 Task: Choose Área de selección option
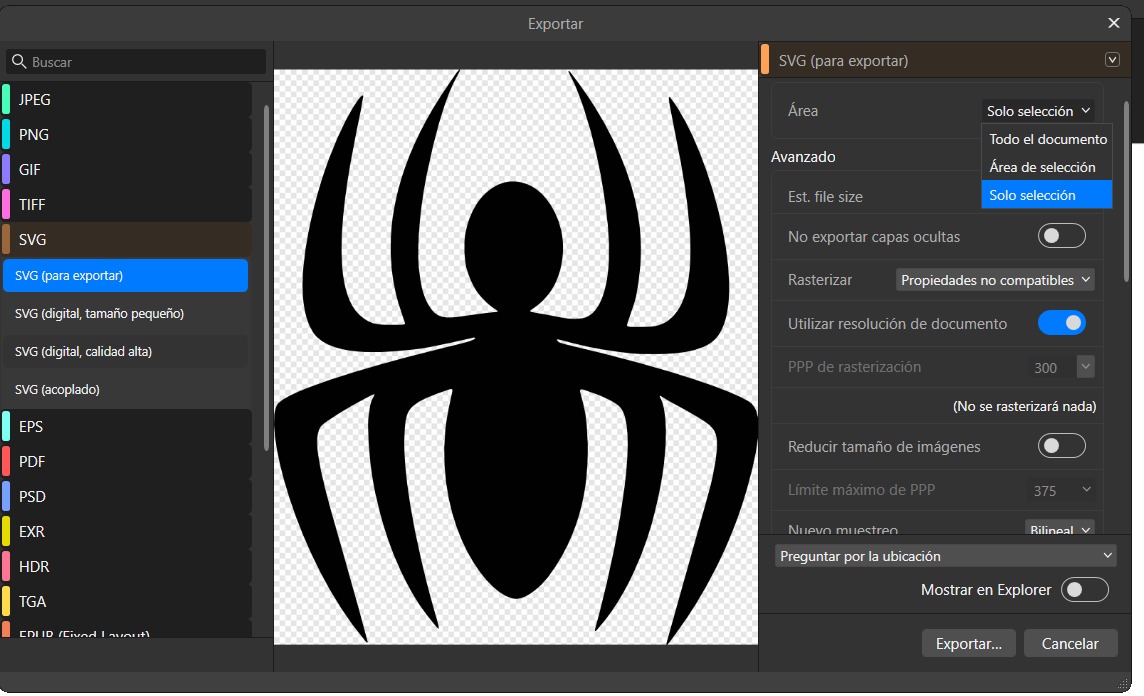pos(1042,167)
